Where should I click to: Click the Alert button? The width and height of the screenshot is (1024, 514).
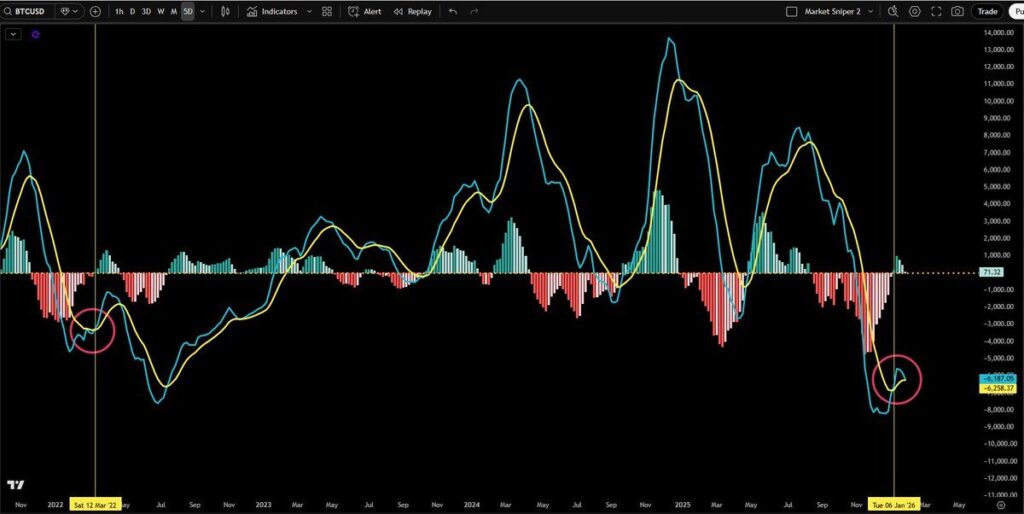coord(364,11)
